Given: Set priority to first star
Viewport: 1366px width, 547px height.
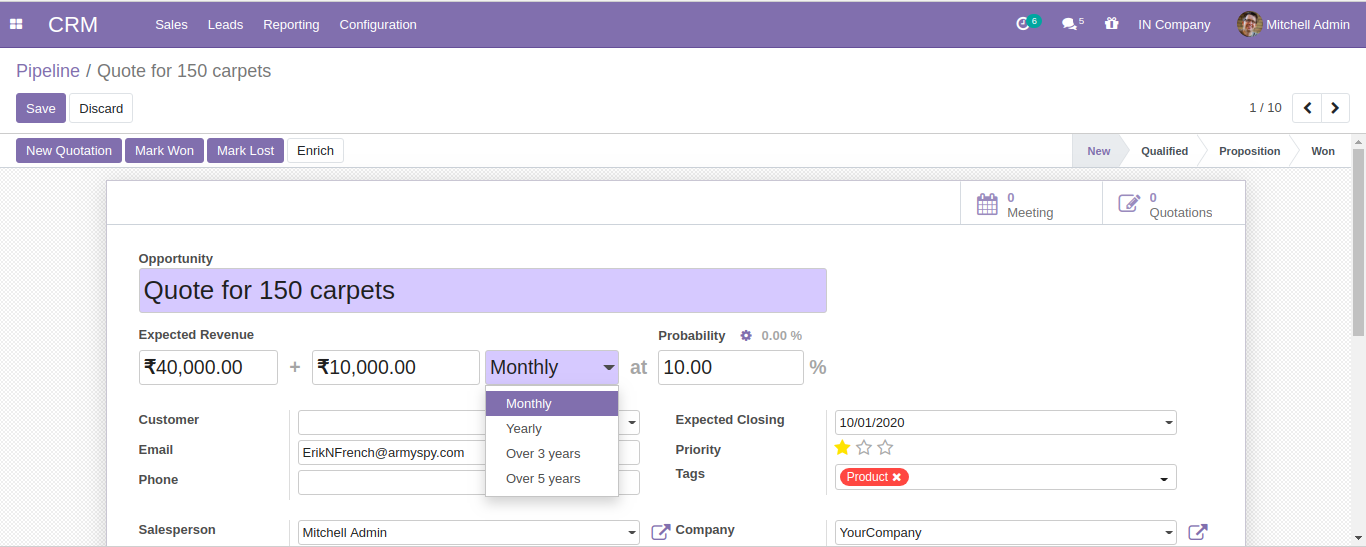Looking at the screenshot, I should (x=842, y=447).
